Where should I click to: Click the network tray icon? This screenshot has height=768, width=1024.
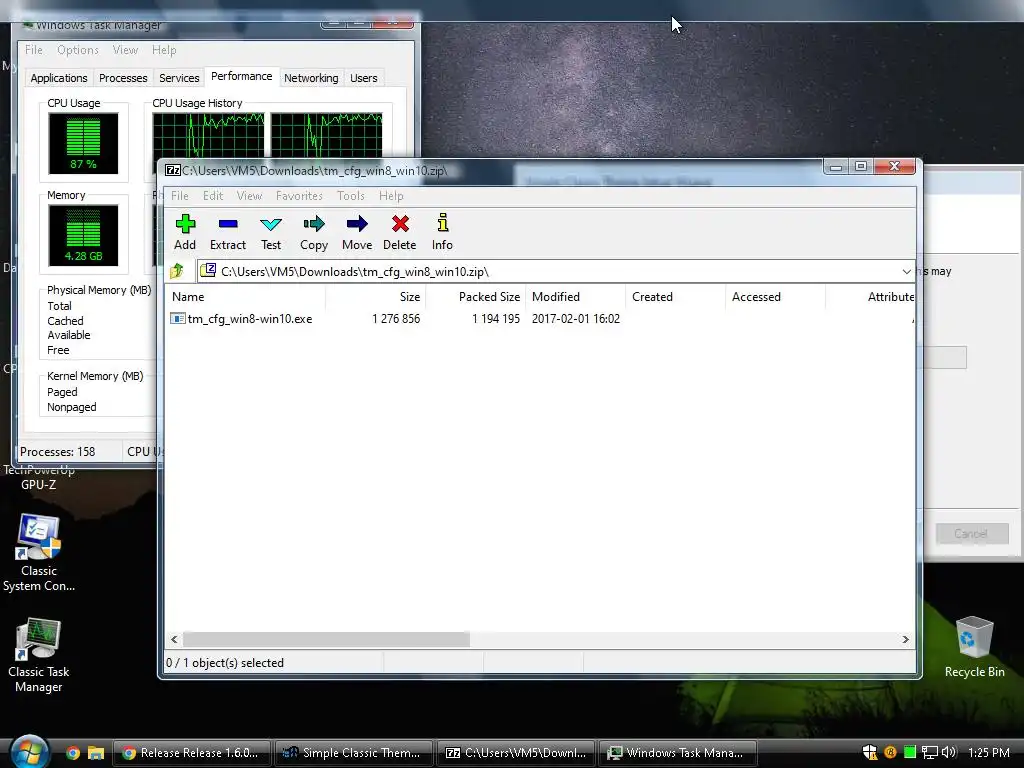pos(929,752)
